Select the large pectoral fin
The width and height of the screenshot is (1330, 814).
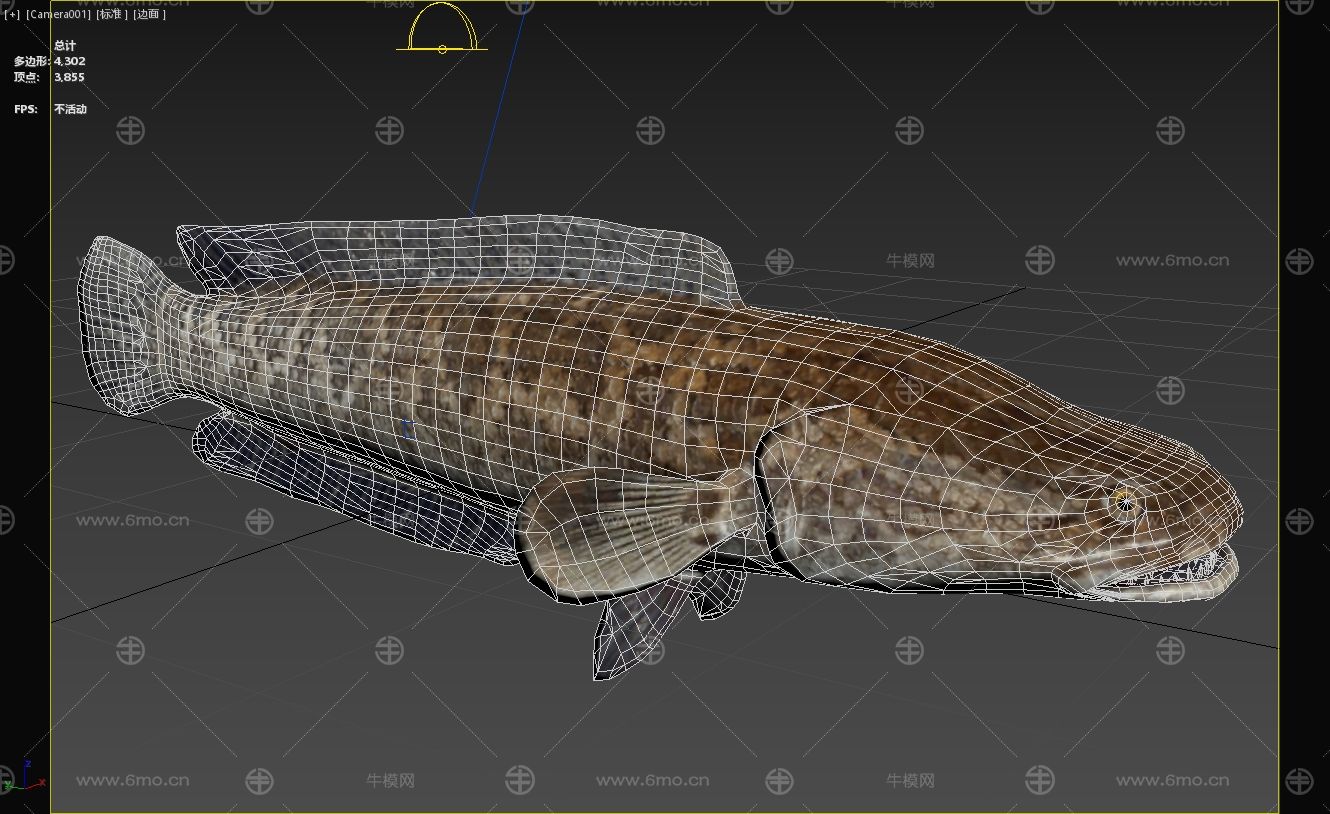click(x=620, y=528)
